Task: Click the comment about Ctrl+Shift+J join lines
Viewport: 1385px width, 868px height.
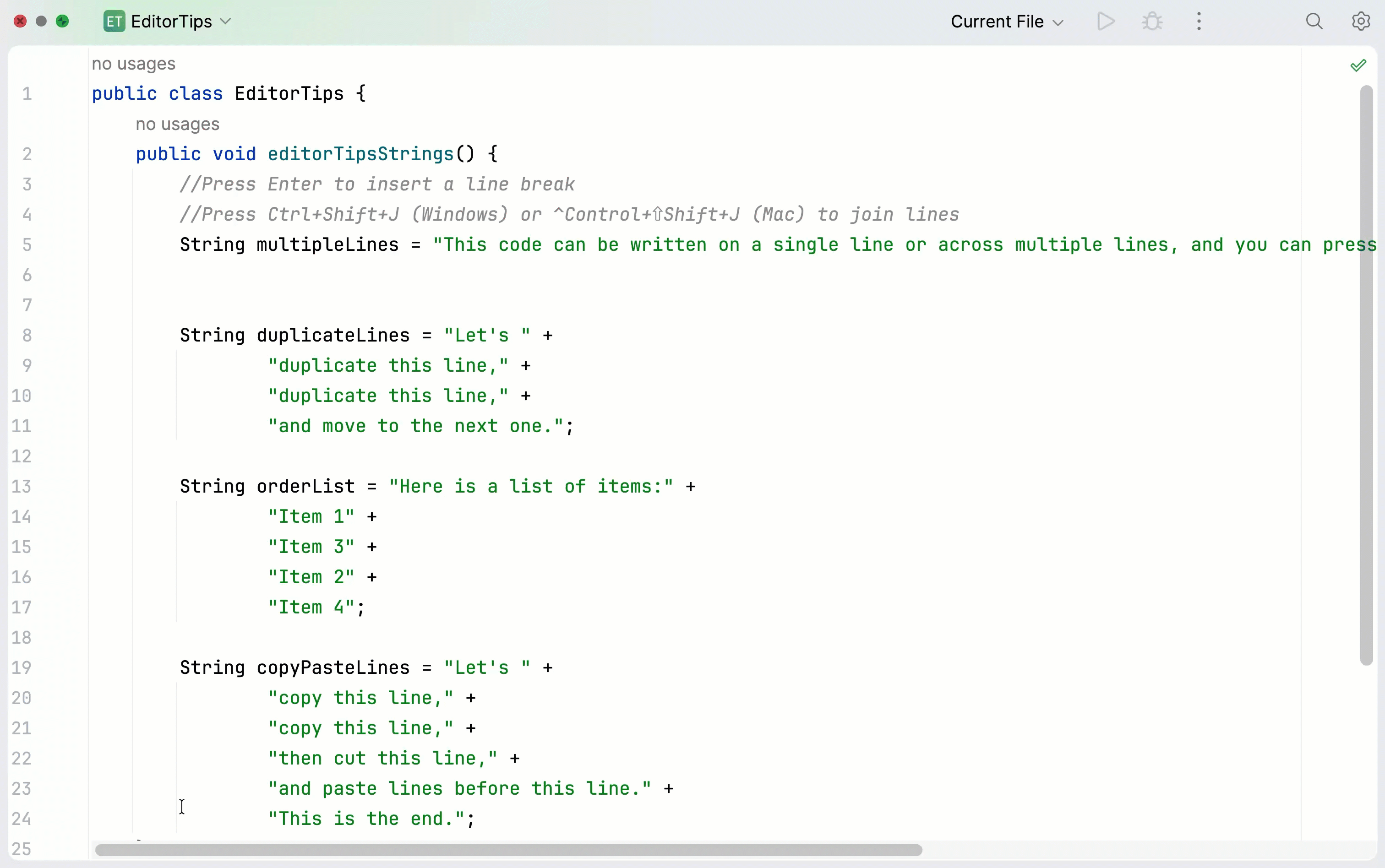Action: click(x=570, y=215)
